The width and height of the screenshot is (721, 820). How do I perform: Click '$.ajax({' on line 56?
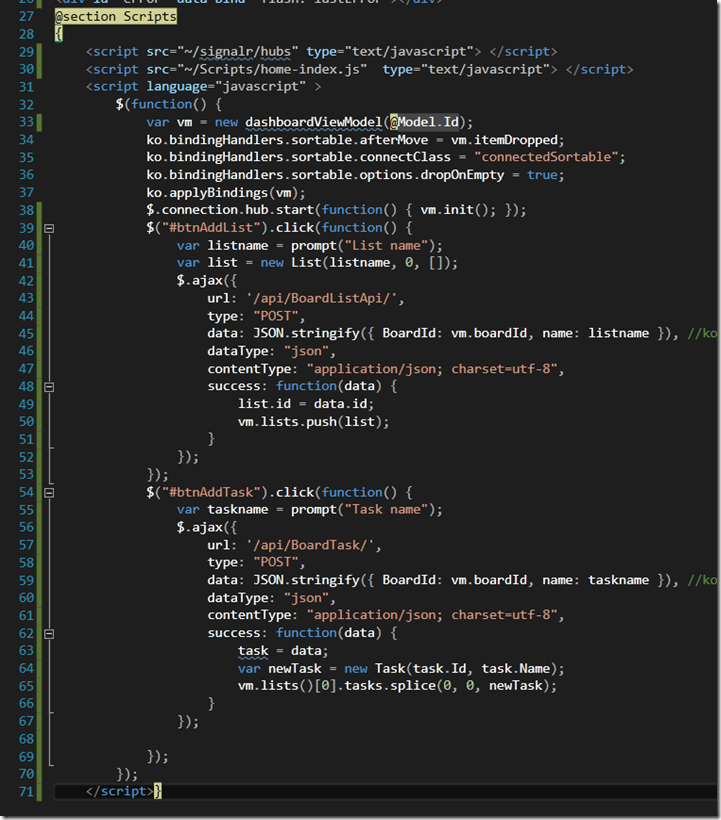(x=207, y=528)
